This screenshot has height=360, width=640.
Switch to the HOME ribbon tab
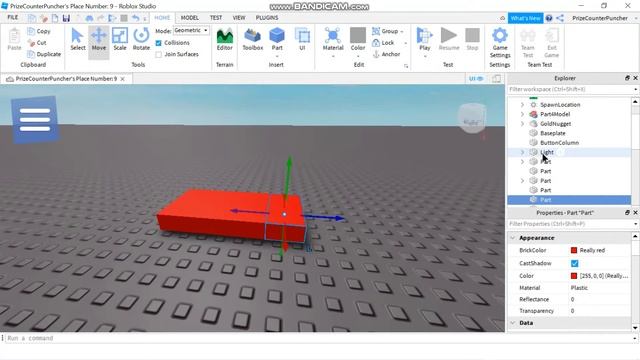coord(162,18)
